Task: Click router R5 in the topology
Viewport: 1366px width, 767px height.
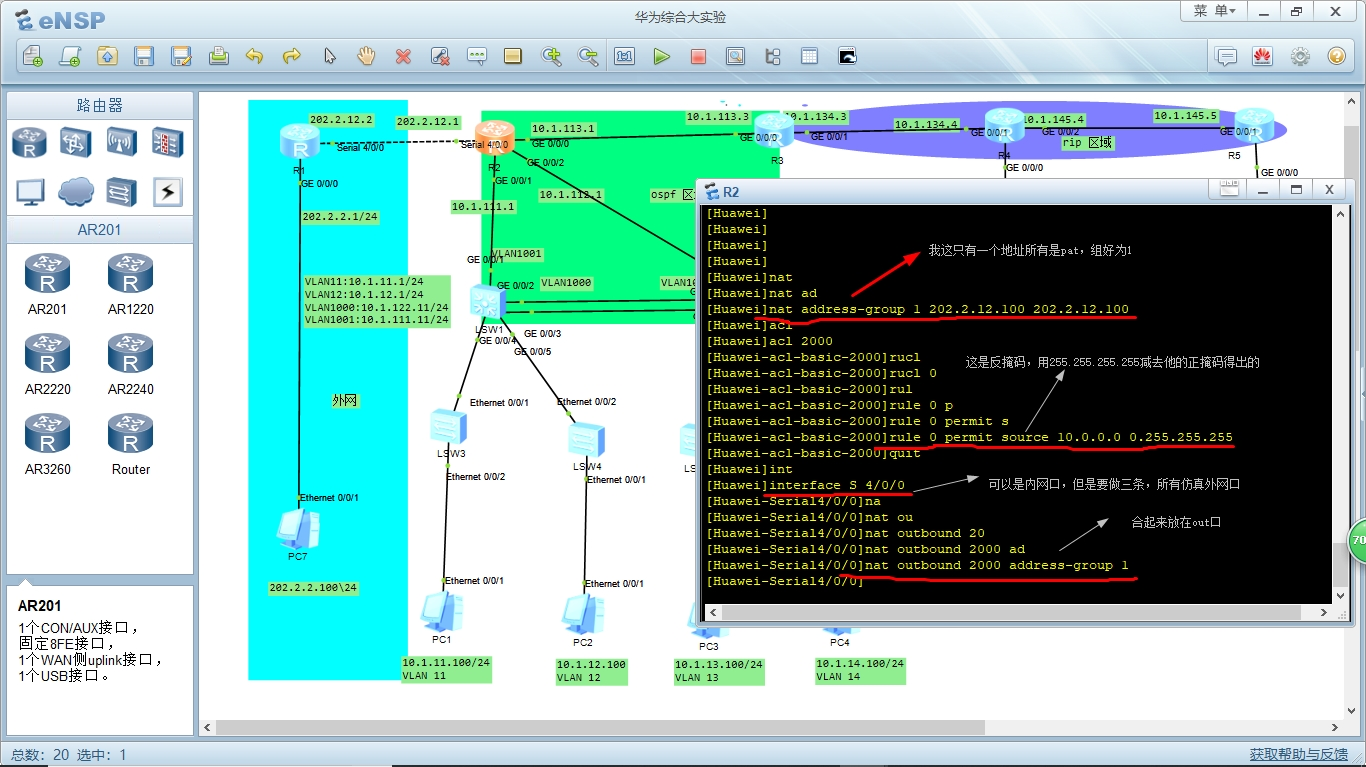Action: click(x=1254, y=127)
